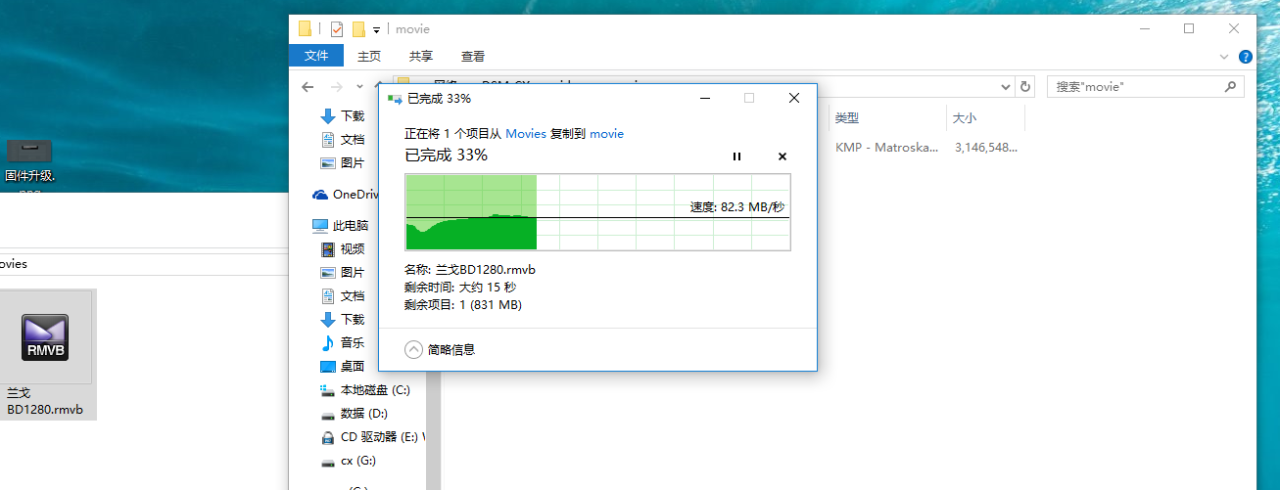Select the KMP - Matroska type cell
Image resolution: width=1280 pixels, height=490 pixels.
pos(887,147)
